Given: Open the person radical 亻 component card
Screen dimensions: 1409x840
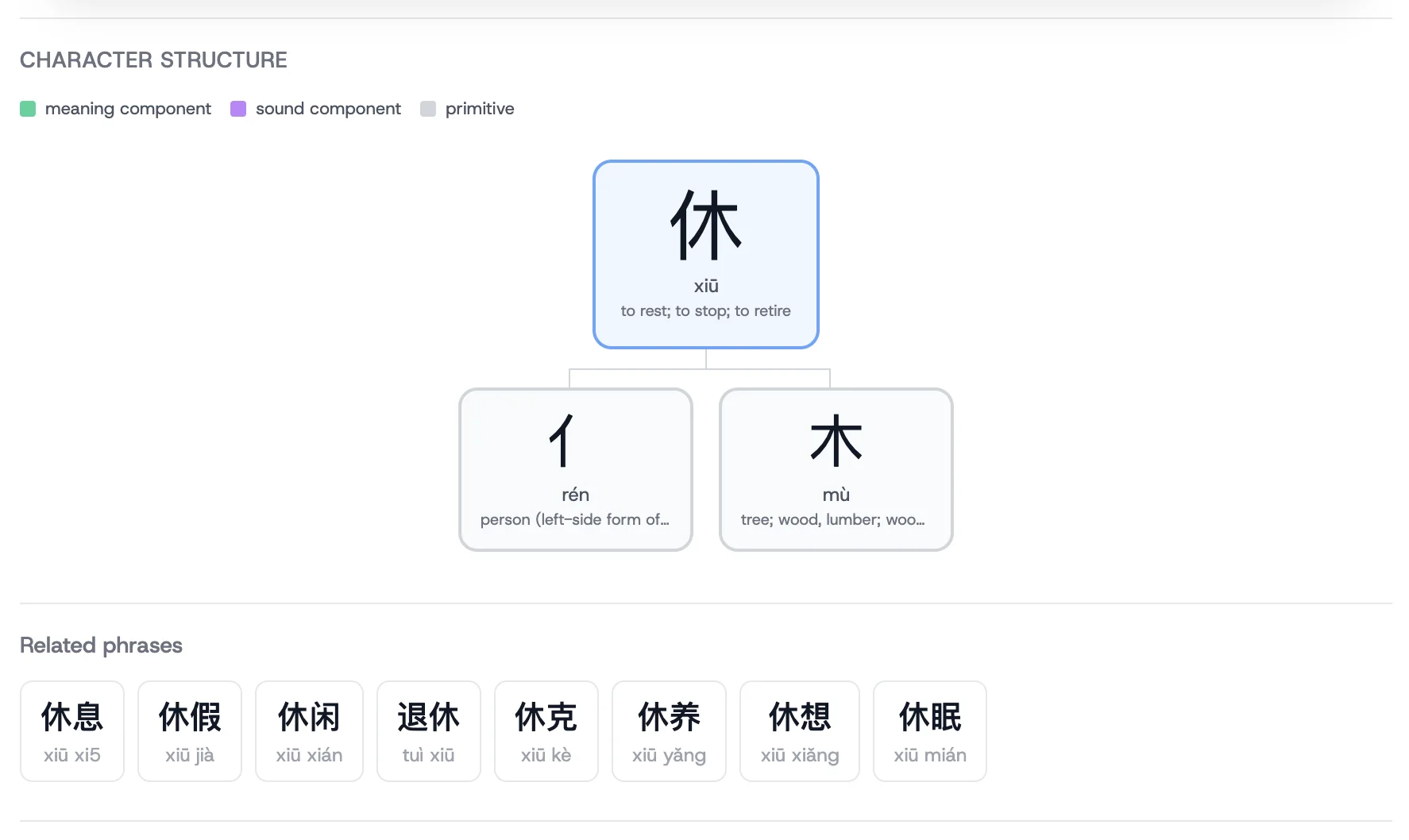Looking at the screenshot, I should tap(575, 468).
